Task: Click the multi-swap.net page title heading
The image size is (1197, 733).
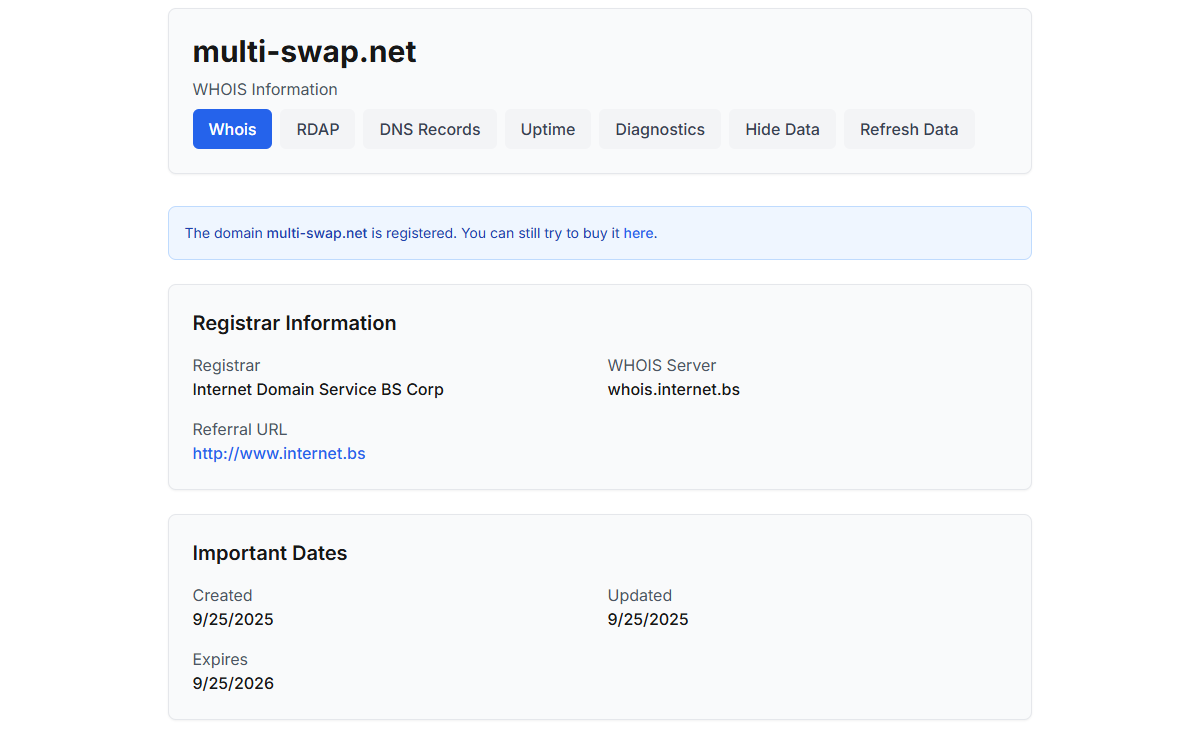Action: (304, 52)
